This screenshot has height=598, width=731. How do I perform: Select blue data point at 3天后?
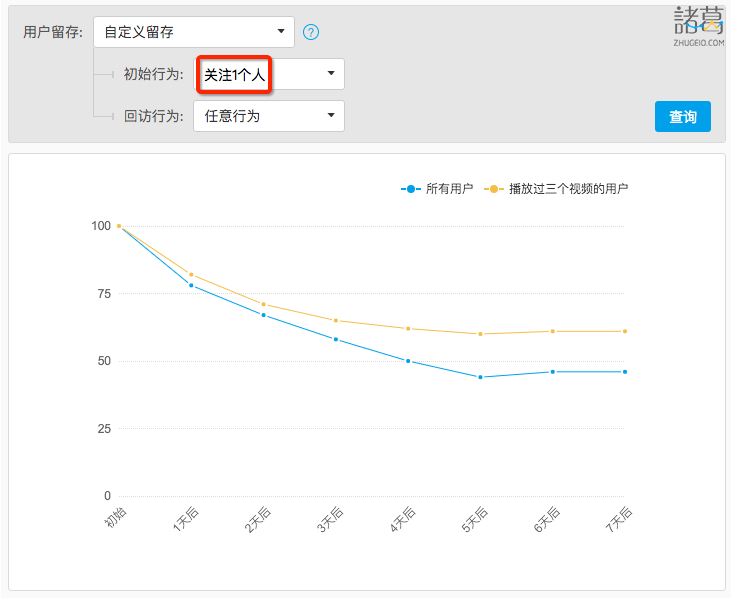click(x=336, y=339)
